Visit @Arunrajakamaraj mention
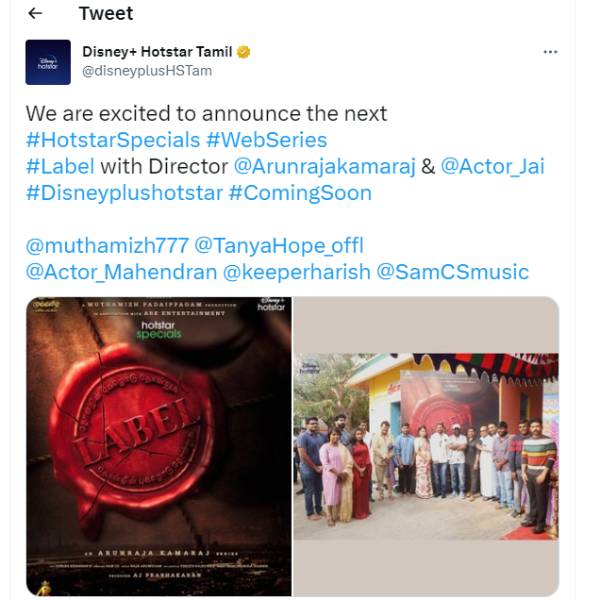The height and width of the screenshot is (600, 600). coord(324,166)
